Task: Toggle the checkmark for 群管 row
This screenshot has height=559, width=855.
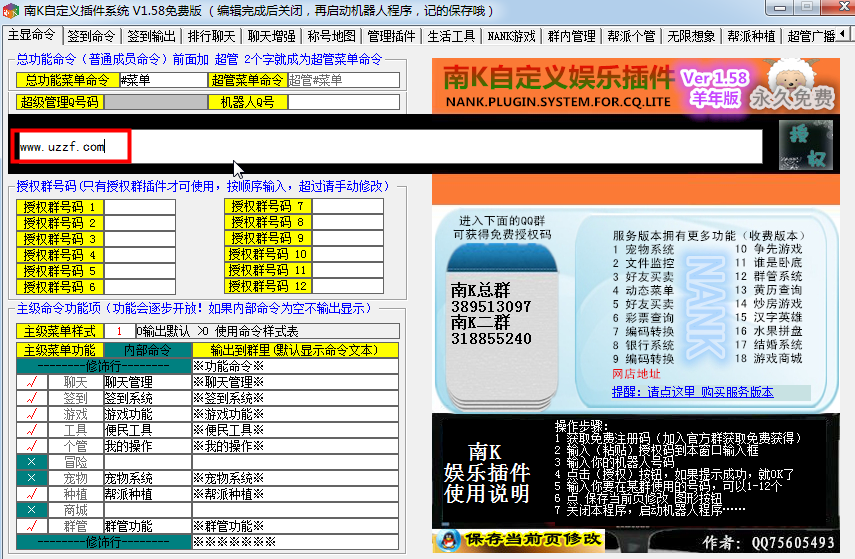Action: [32, 526]
